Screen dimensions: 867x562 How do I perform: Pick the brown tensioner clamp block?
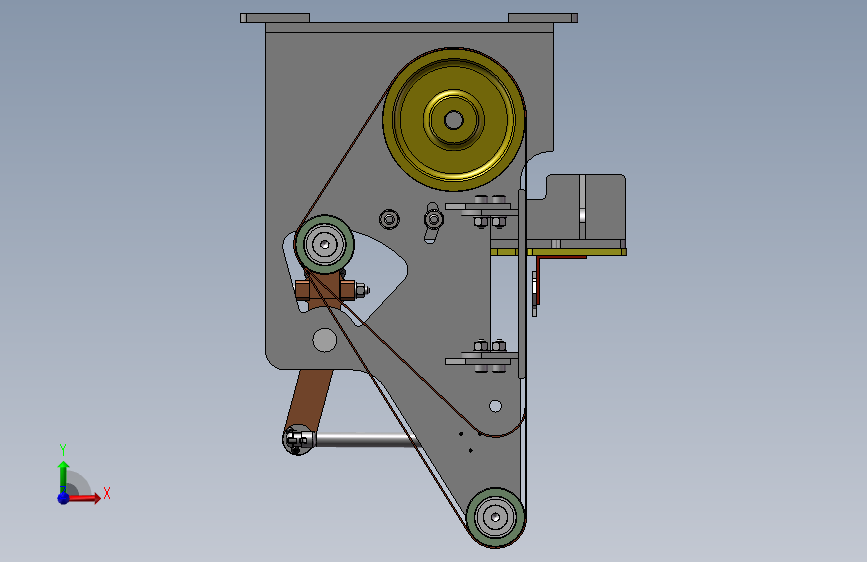tap(325, 290)
